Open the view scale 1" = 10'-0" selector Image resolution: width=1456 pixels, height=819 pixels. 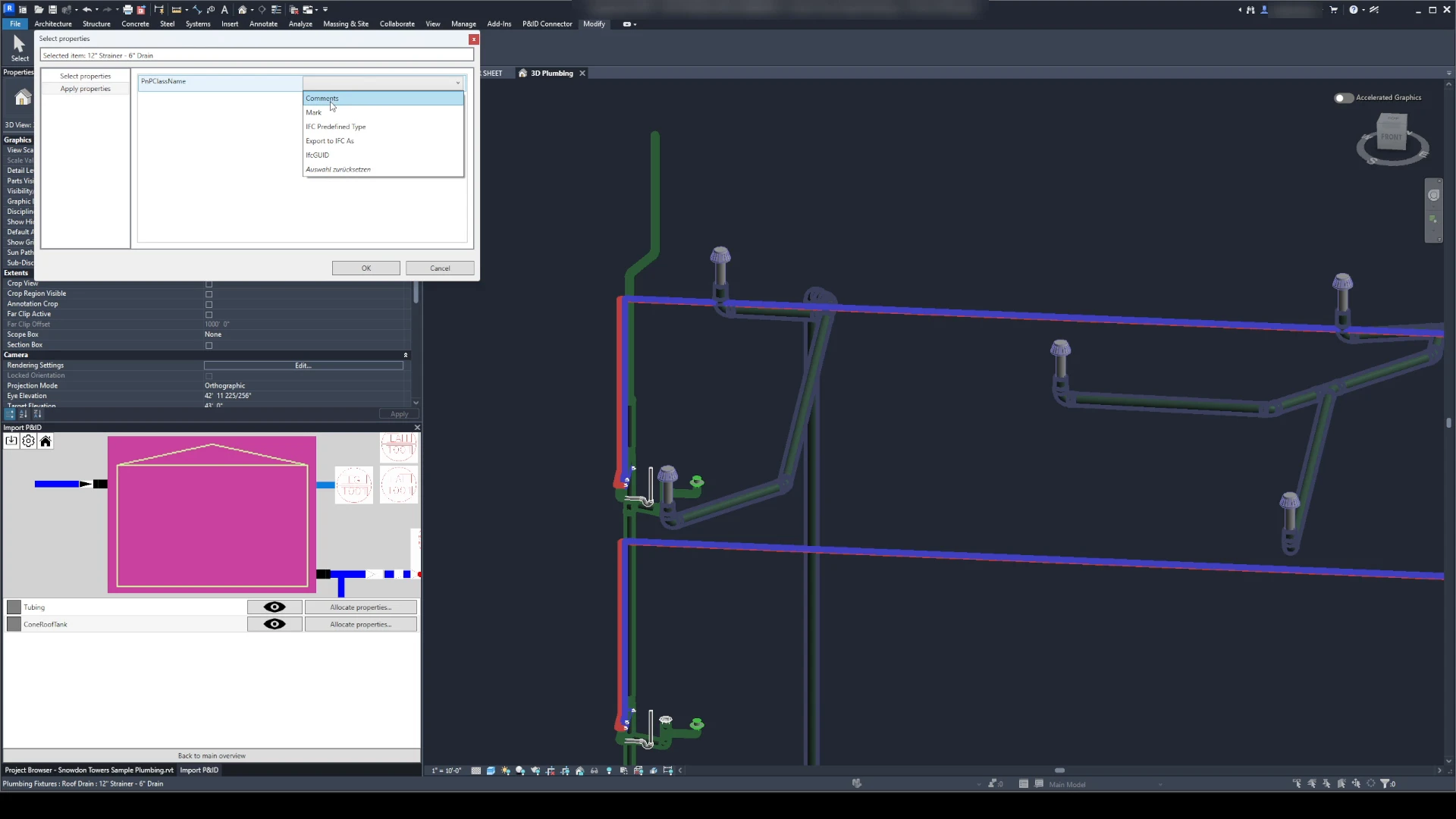447,771
